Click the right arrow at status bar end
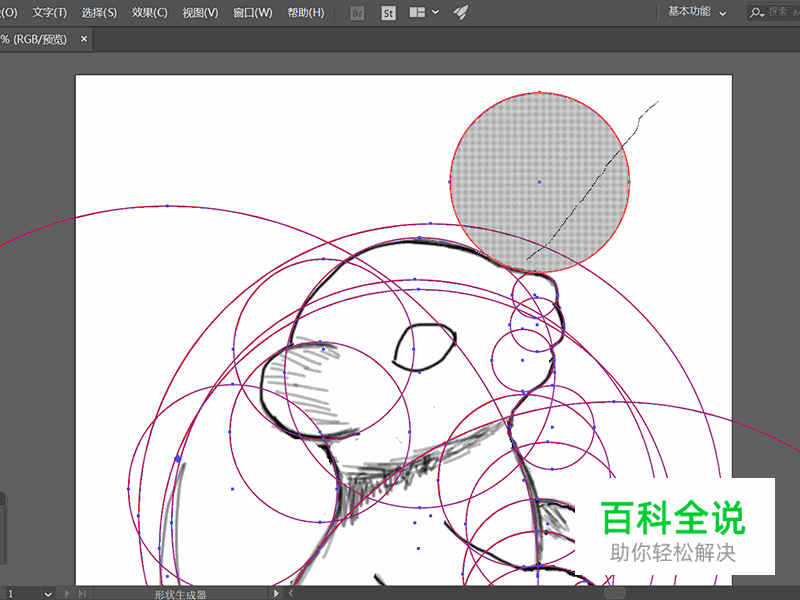800x600 pixels. (275, 592)
